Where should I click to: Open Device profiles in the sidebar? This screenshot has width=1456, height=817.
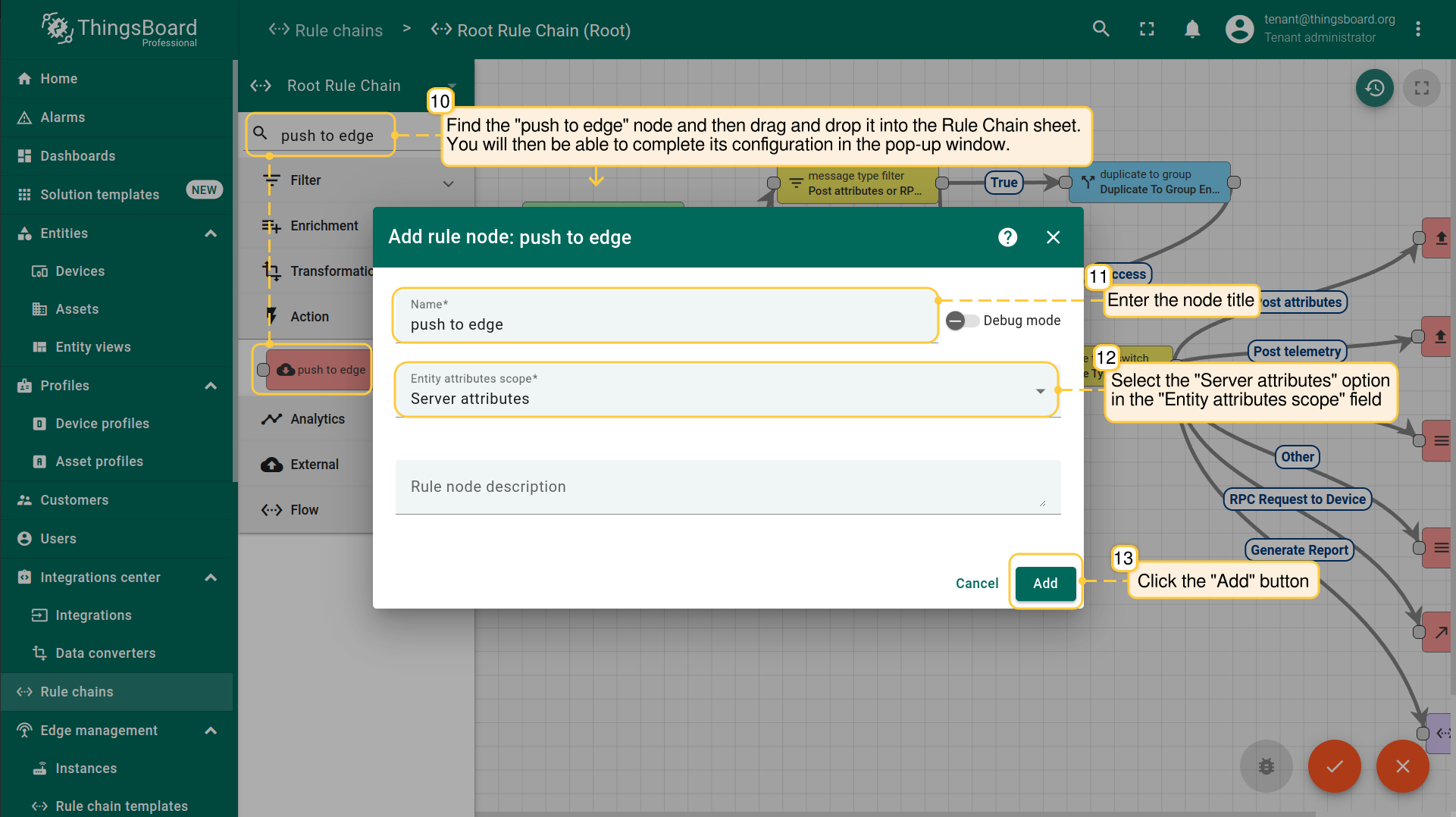point(102,424)
